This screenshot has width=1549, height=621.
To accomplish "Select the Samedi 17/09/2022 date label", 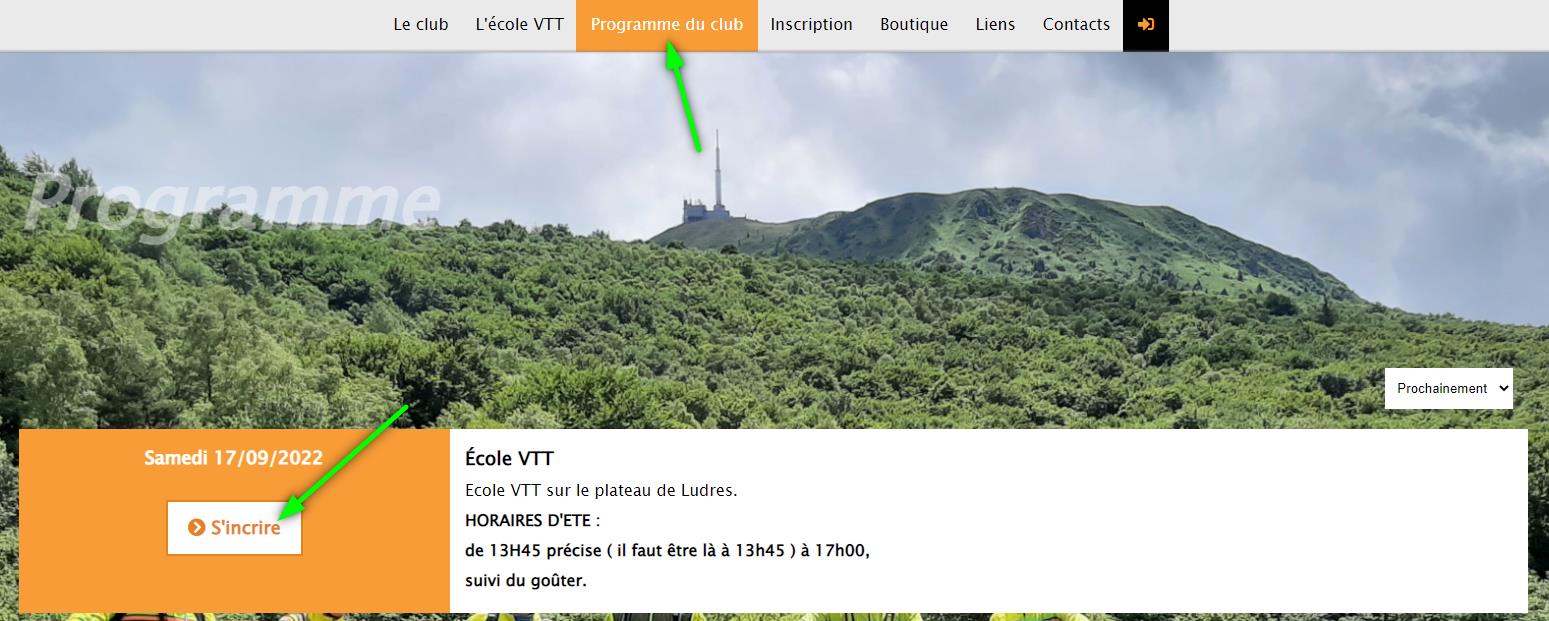I will click(234, 458).
